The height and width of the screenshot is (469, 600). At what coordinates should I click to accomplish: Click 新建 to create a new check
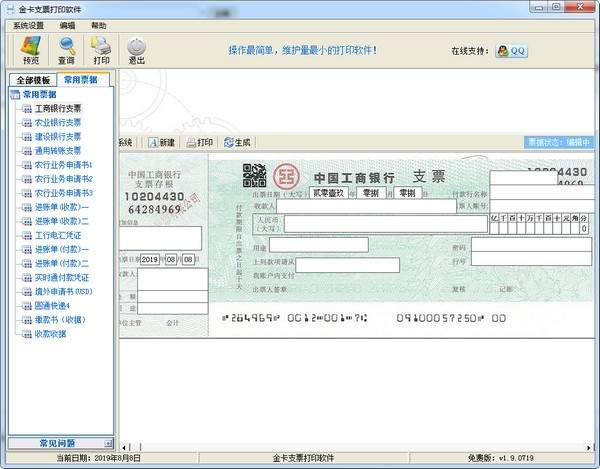pos(160,142)
